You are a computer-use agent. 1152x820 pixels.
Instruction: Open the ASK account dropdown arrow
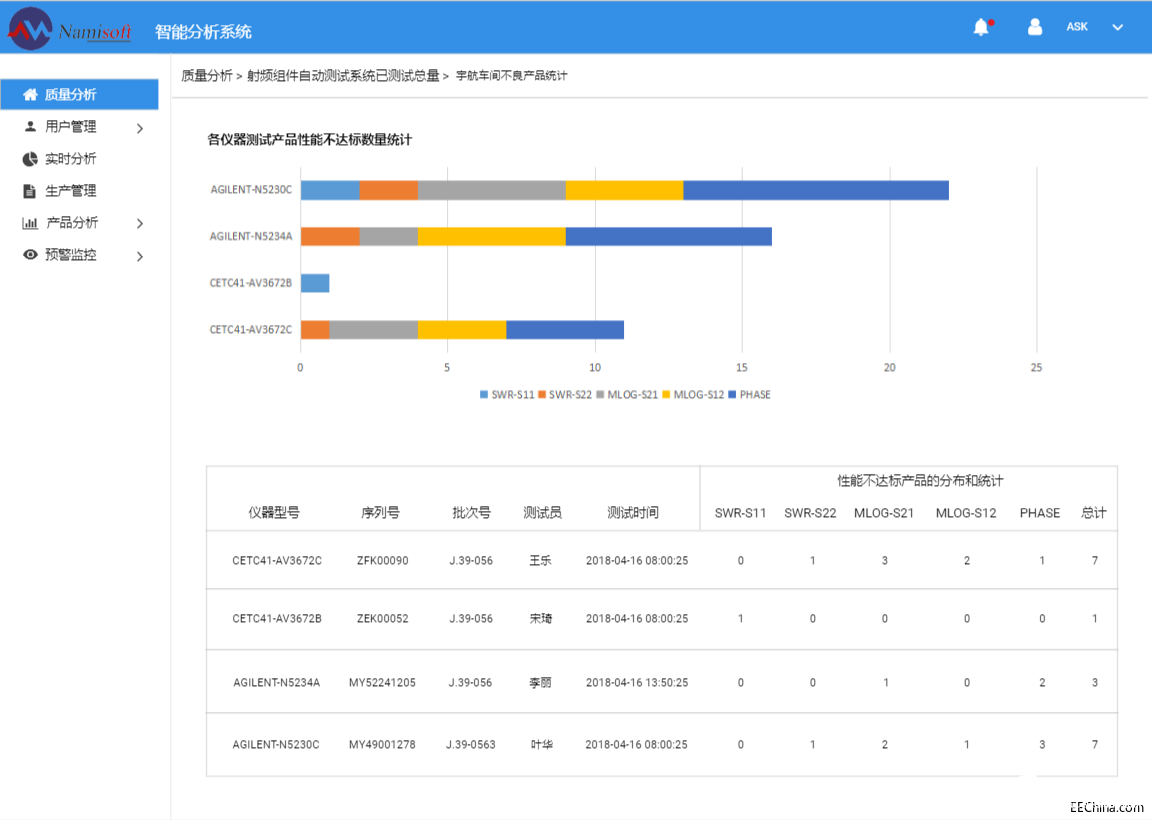click(1118, 28)
